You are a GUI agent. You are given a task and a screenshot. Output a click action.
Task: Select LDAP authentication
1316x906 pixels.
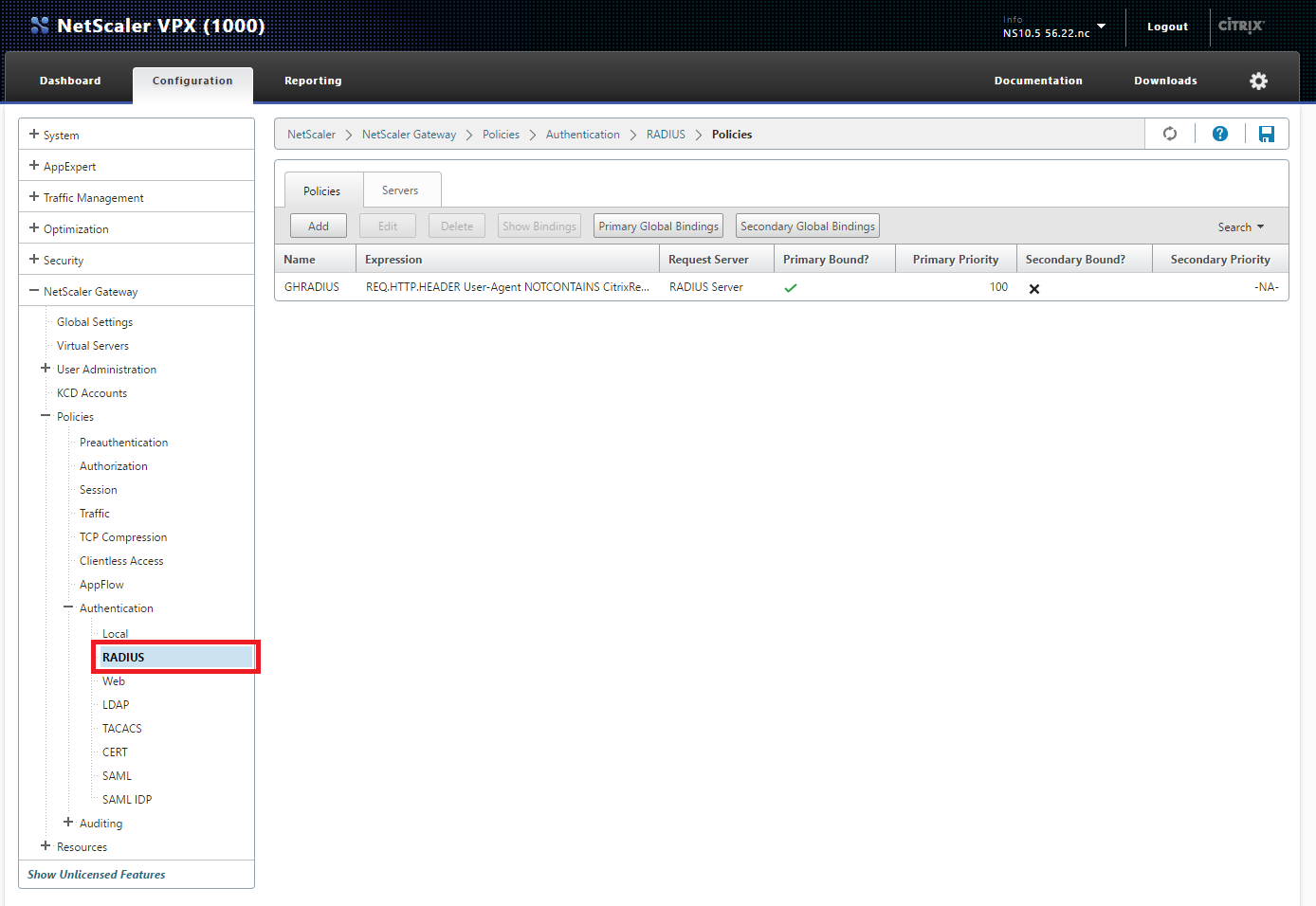[x=116, y=705]
